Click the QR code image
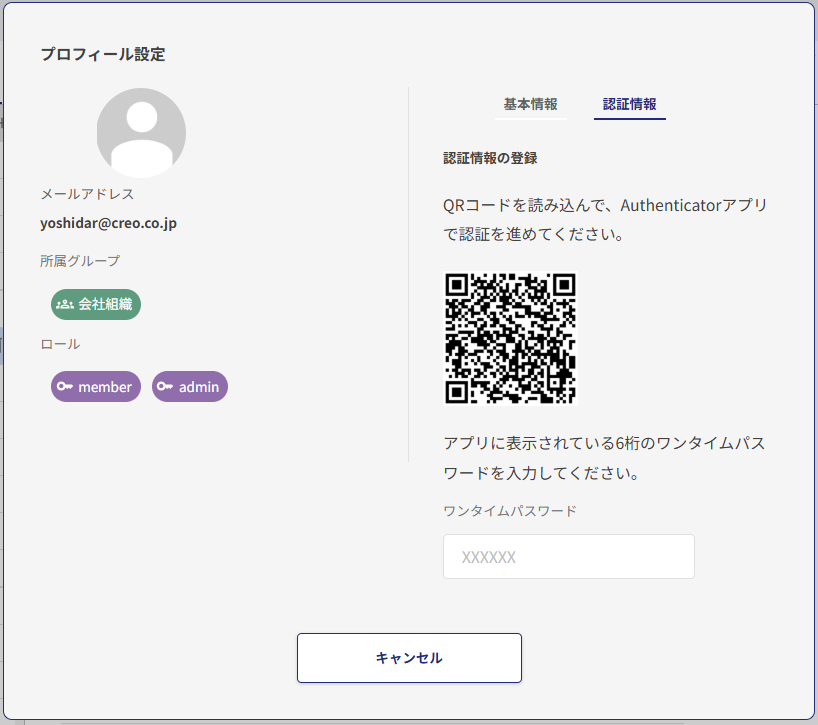This screenshot has width=818, height=725. coord(510,338)
